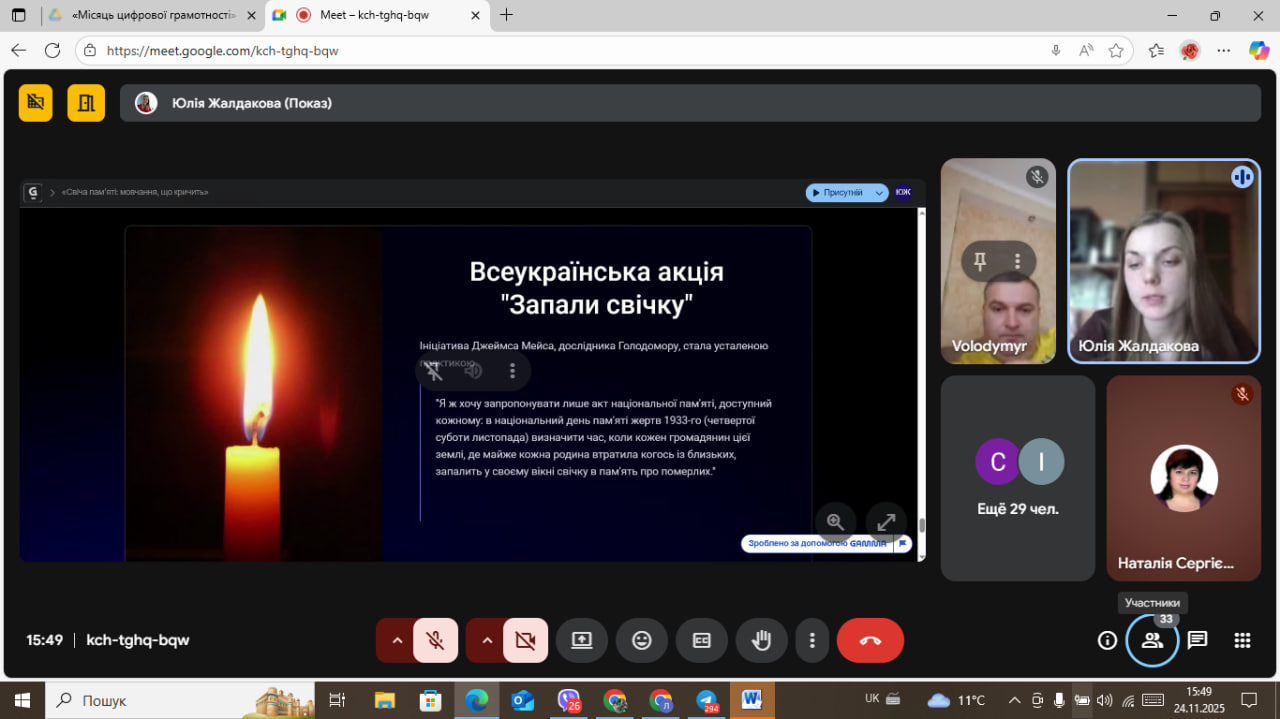1280x719 pixels.
Task: Switch to the «Місяць цифрової грамотності» tab
Action: 150,15
